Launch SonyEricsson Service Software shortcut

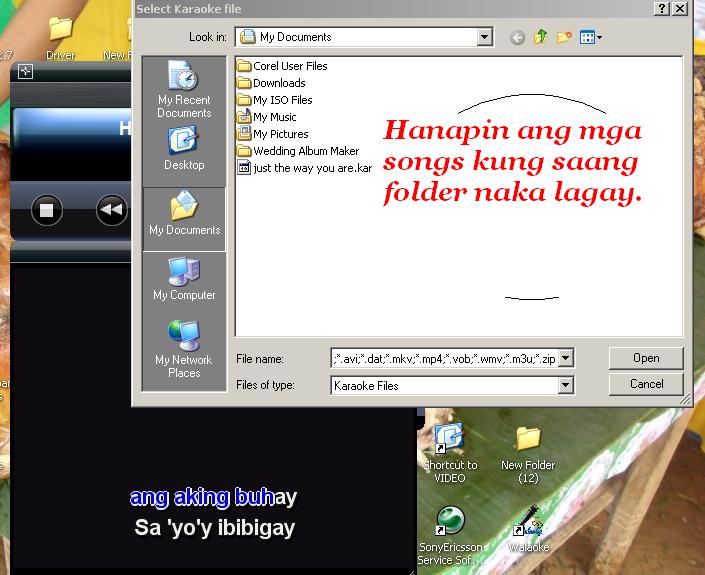coord(451,535)
